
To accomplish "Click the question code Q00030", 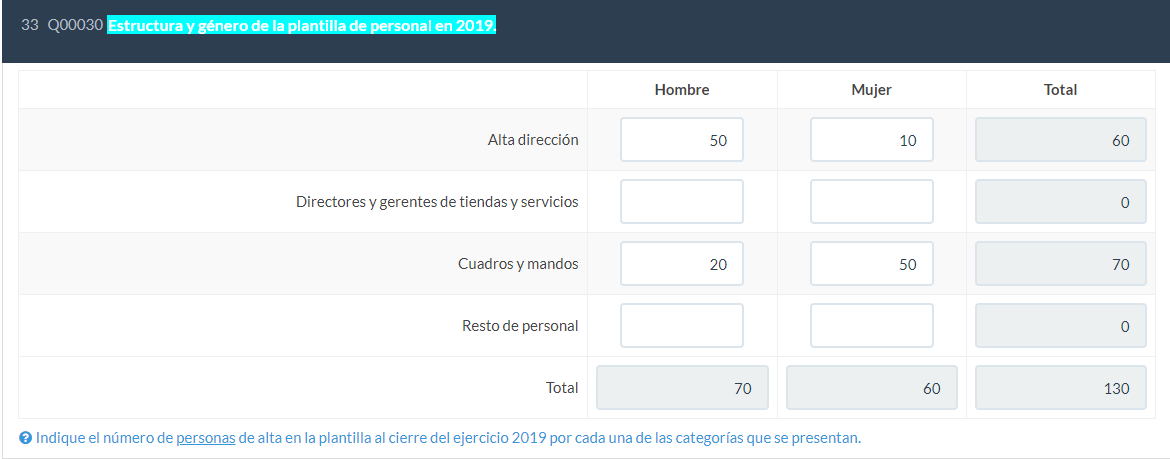I will point(75,26).
